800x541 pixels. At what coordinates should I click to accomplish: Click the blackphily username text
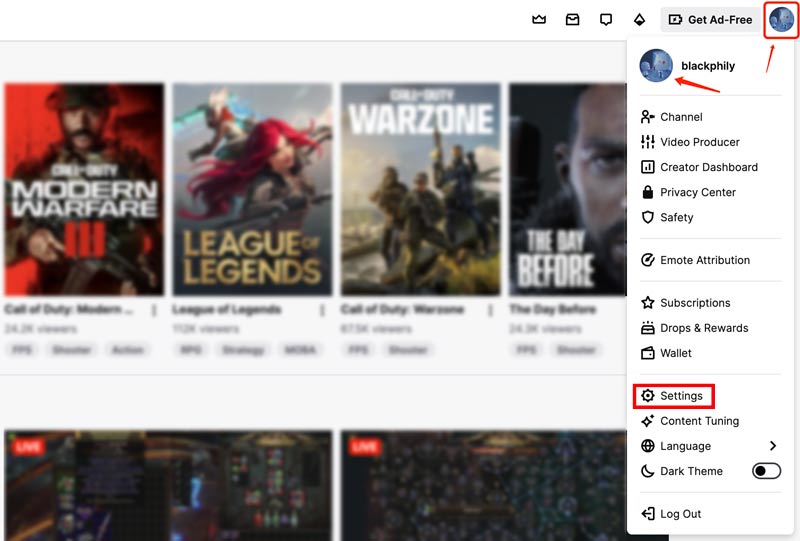pos(708,66)
